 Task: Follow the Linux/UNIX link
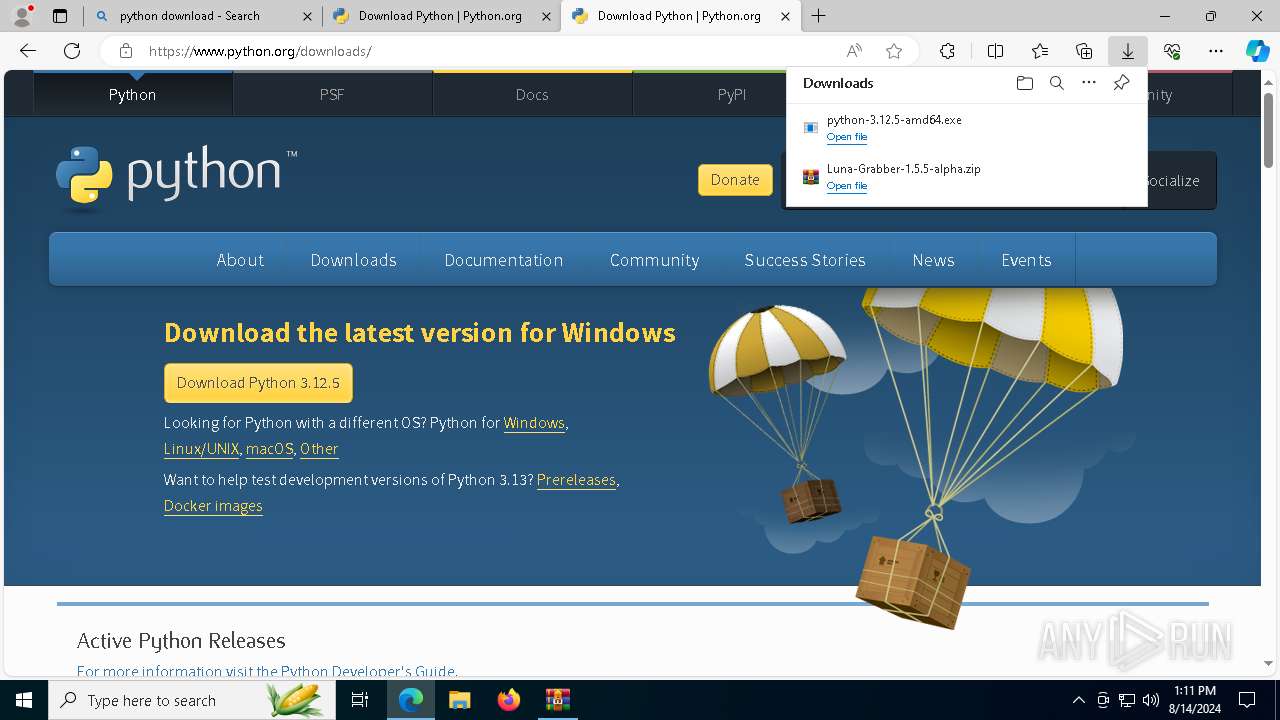201,449
